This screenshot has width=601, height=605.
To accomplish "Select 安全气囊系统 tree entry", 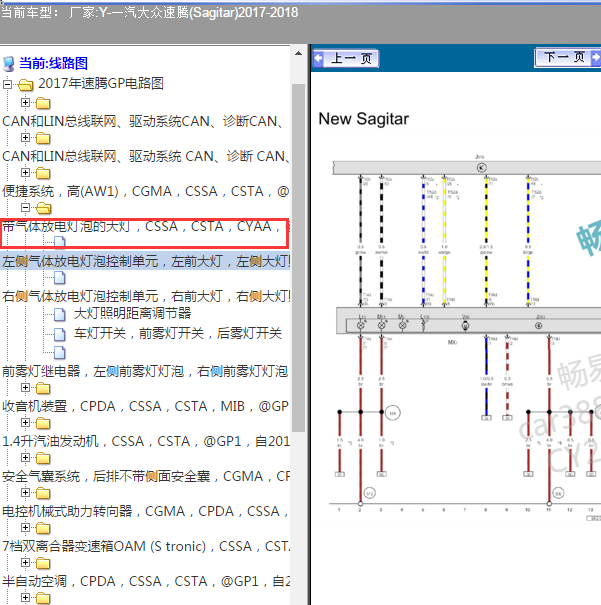I will [145, 476].
